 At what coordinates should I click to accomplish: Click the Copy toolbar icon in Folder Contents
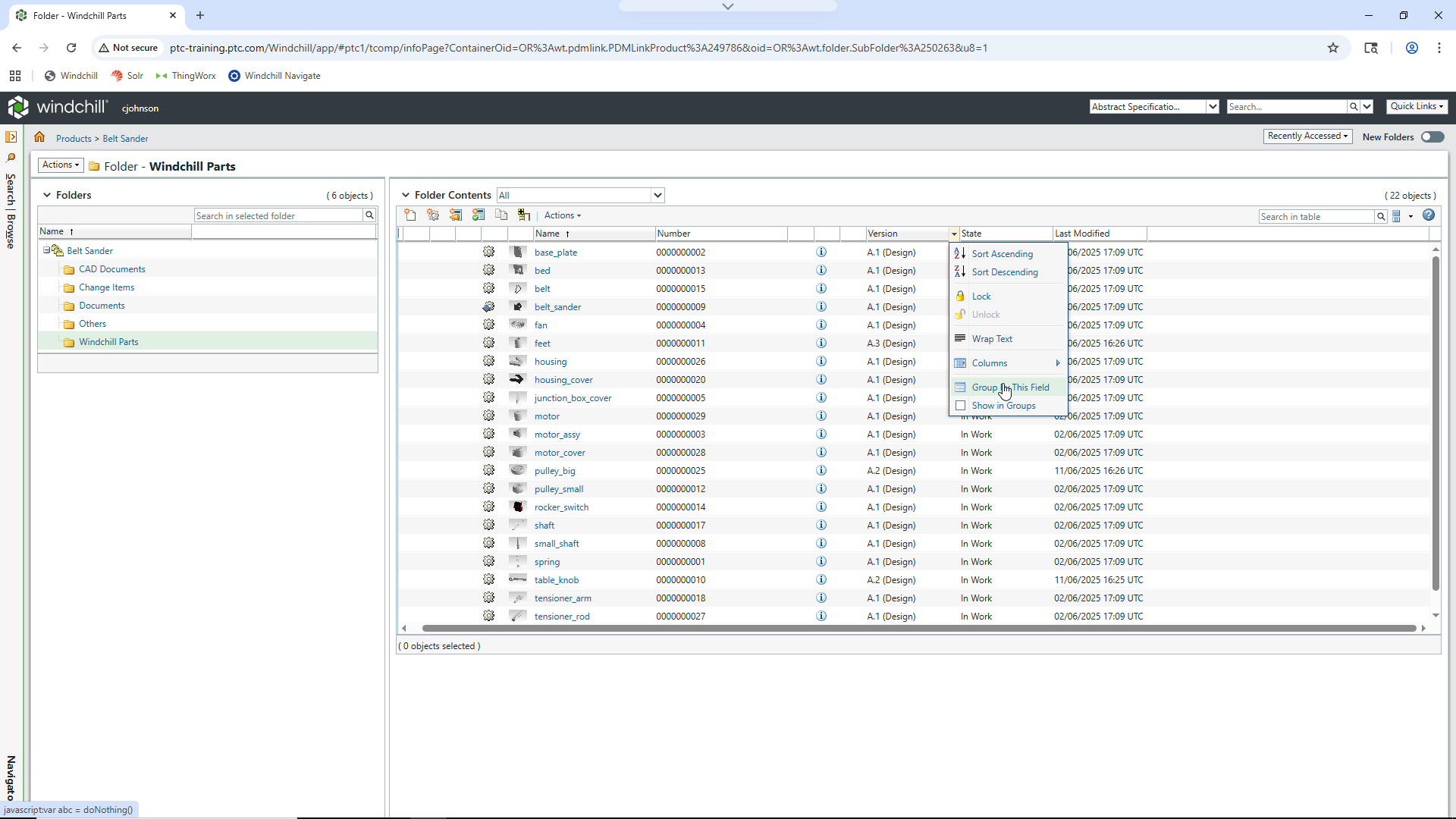[x=501, y=215]
